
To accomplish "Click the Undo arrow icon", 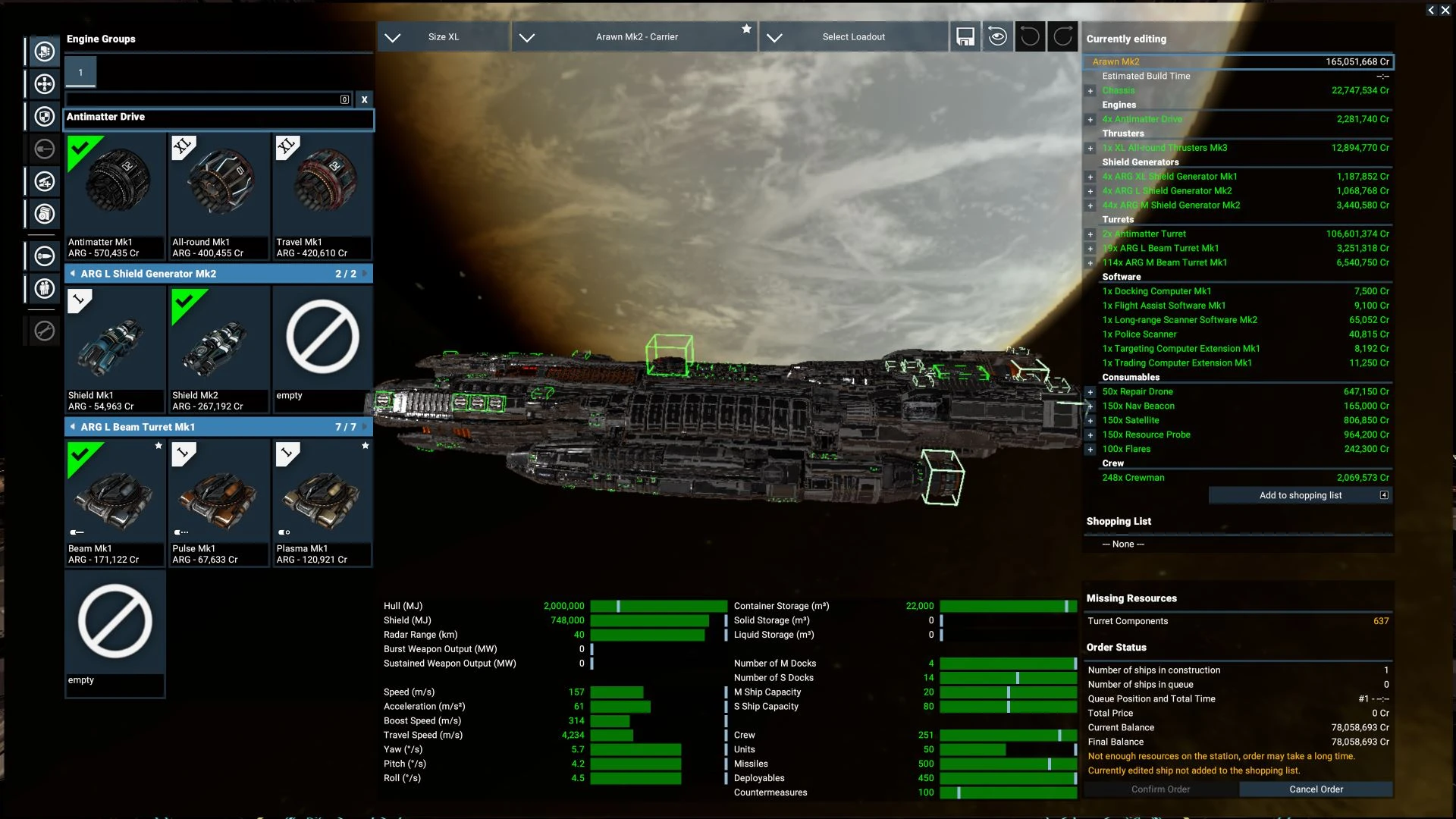I will 1029,36.
